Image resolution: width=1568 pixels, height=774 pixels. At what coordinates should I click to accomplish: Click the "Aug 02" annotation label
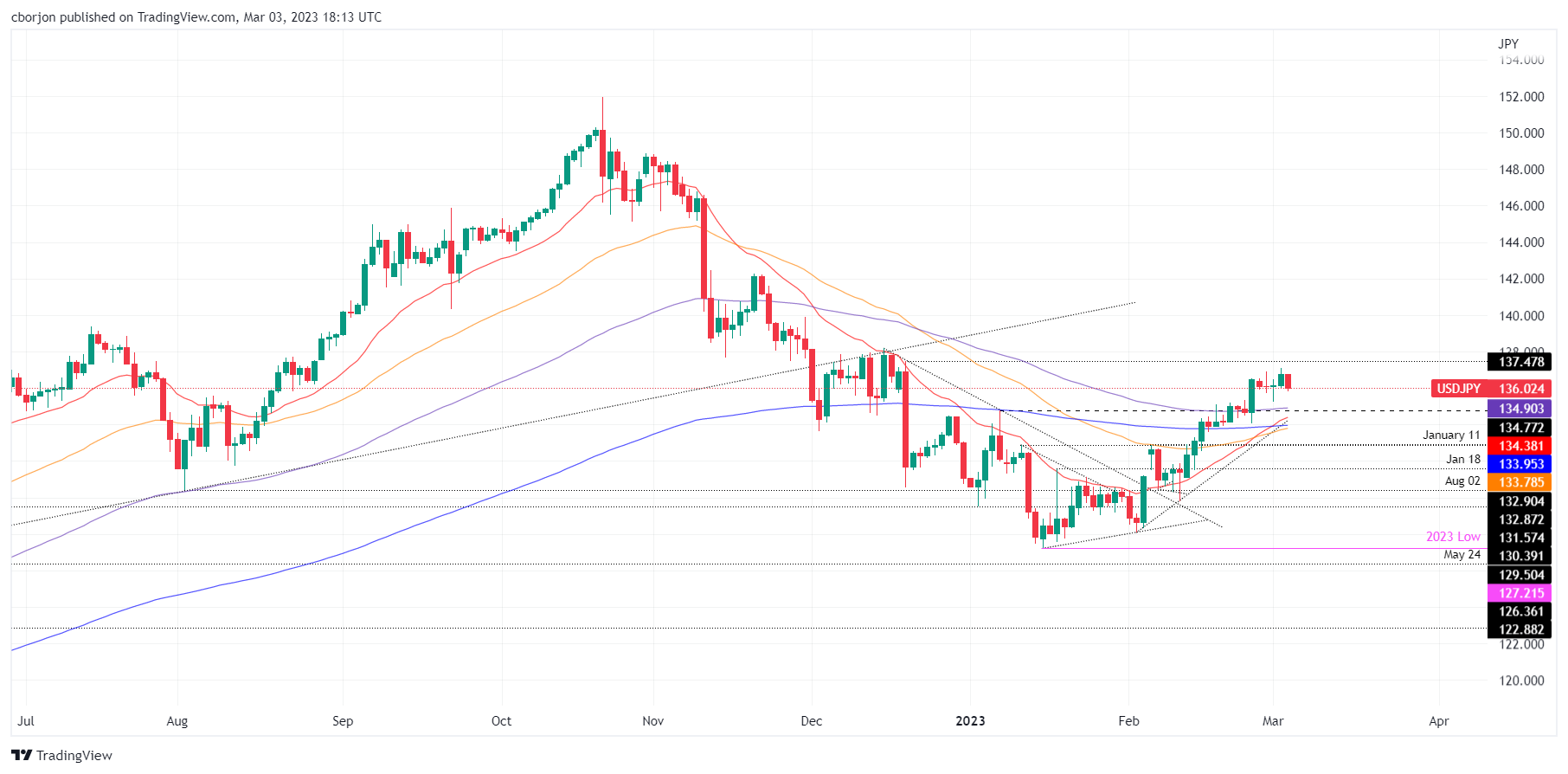point(1462,481)
